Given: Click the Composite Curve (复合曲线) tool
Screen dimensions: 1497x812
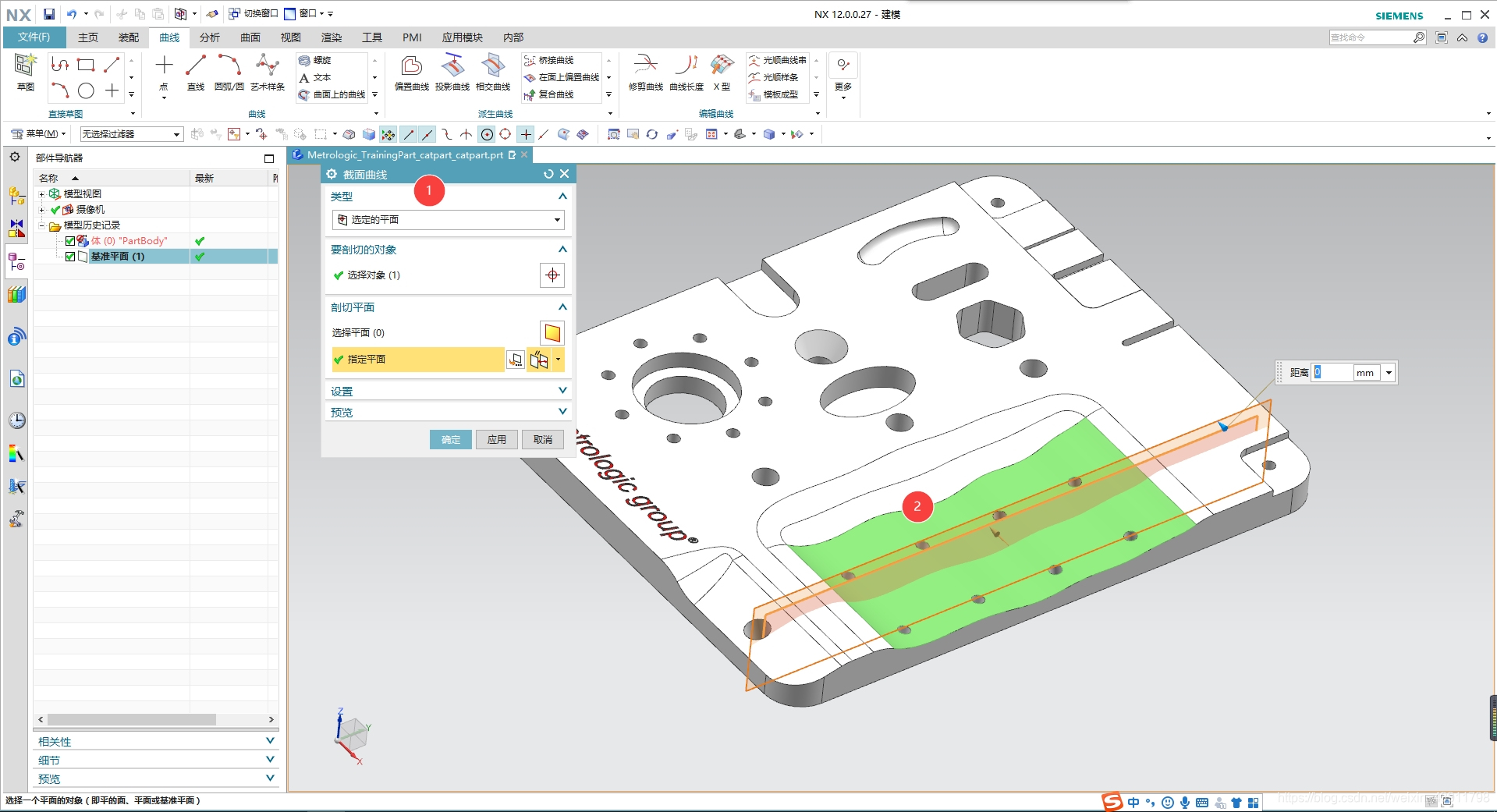Looking at the screenshot, I should pyautogui.click(x=548, y=94).
